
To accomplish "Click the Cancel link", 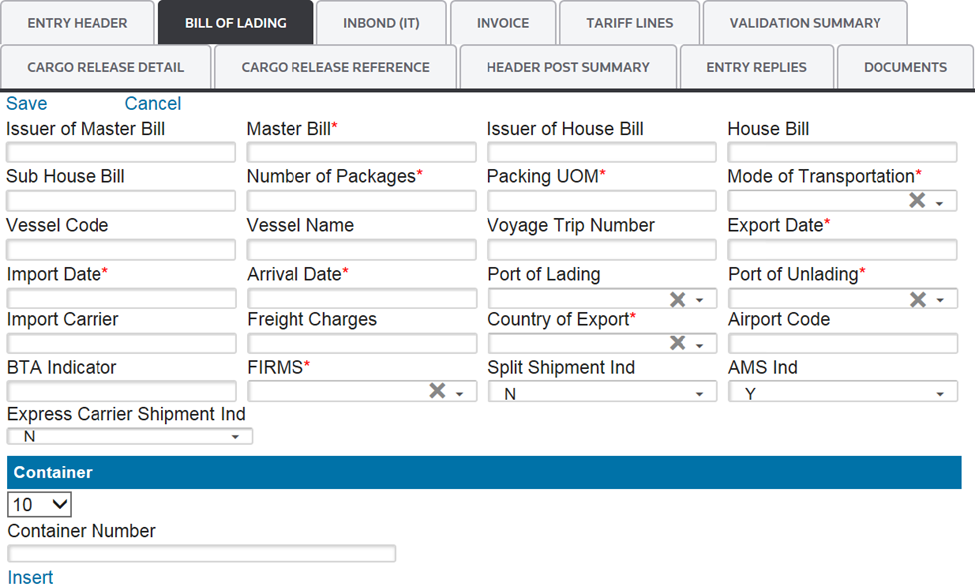I will (153, 104).
